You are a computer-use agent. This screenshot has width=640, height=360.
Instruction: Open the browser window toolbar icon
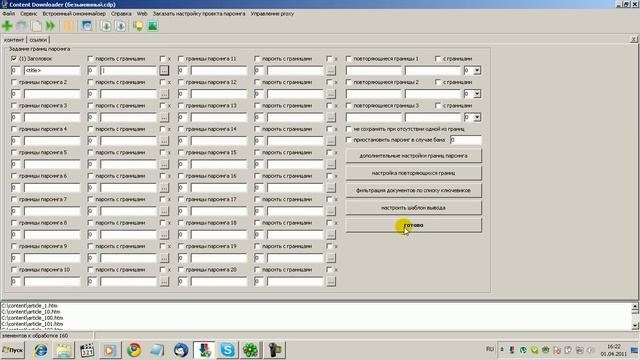[x=87, y=26]
